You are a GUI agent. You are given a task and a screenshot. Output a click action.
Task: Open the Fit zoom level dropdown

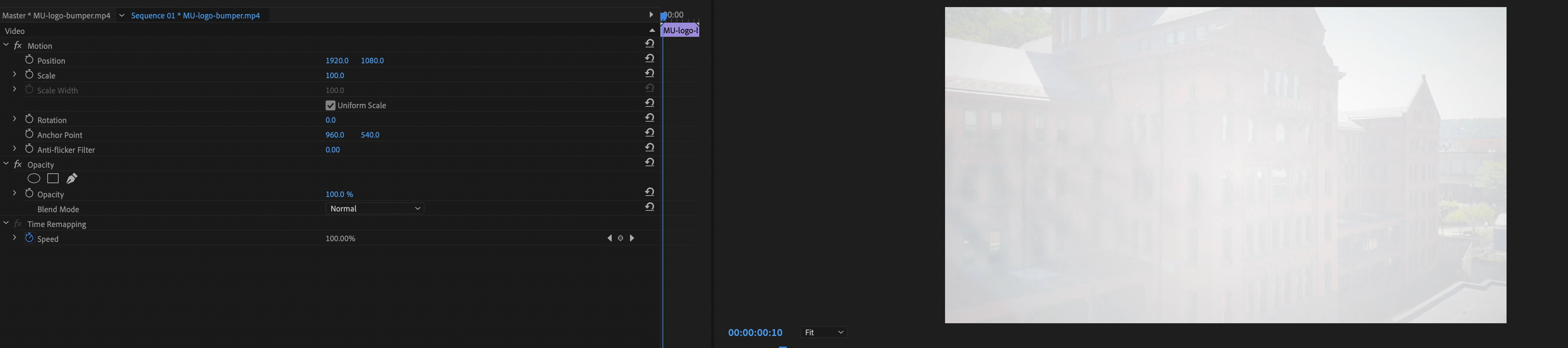click(x=824, y=332)
